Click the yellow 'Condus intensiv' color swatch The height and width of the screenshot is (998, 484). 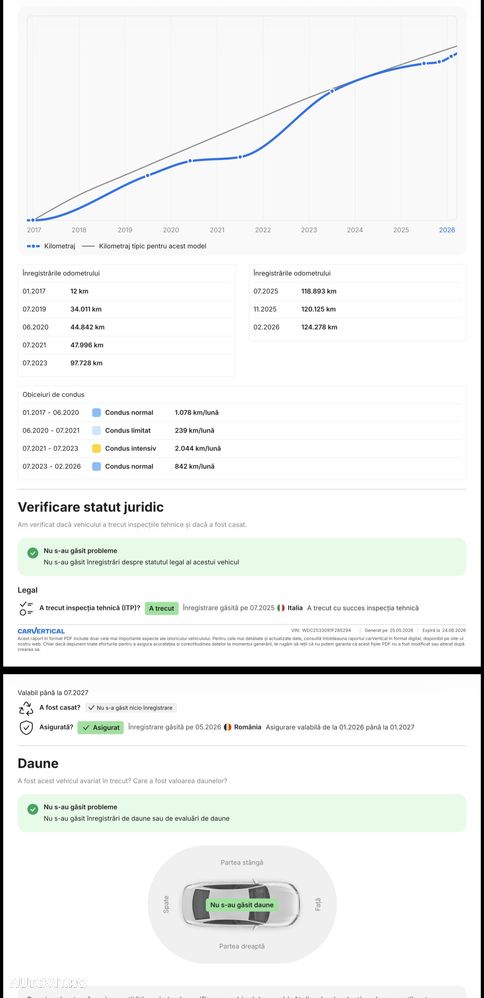[x=96, y=448]
